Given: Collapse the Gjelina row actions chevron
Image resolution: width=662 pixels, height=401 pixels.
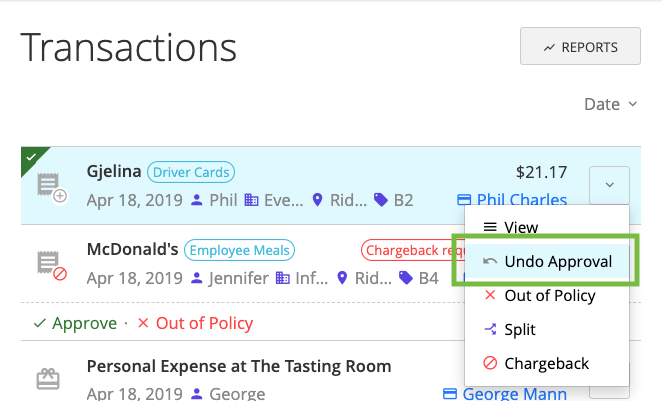Looking at the screenshot, I should click(x=609, y=184).
